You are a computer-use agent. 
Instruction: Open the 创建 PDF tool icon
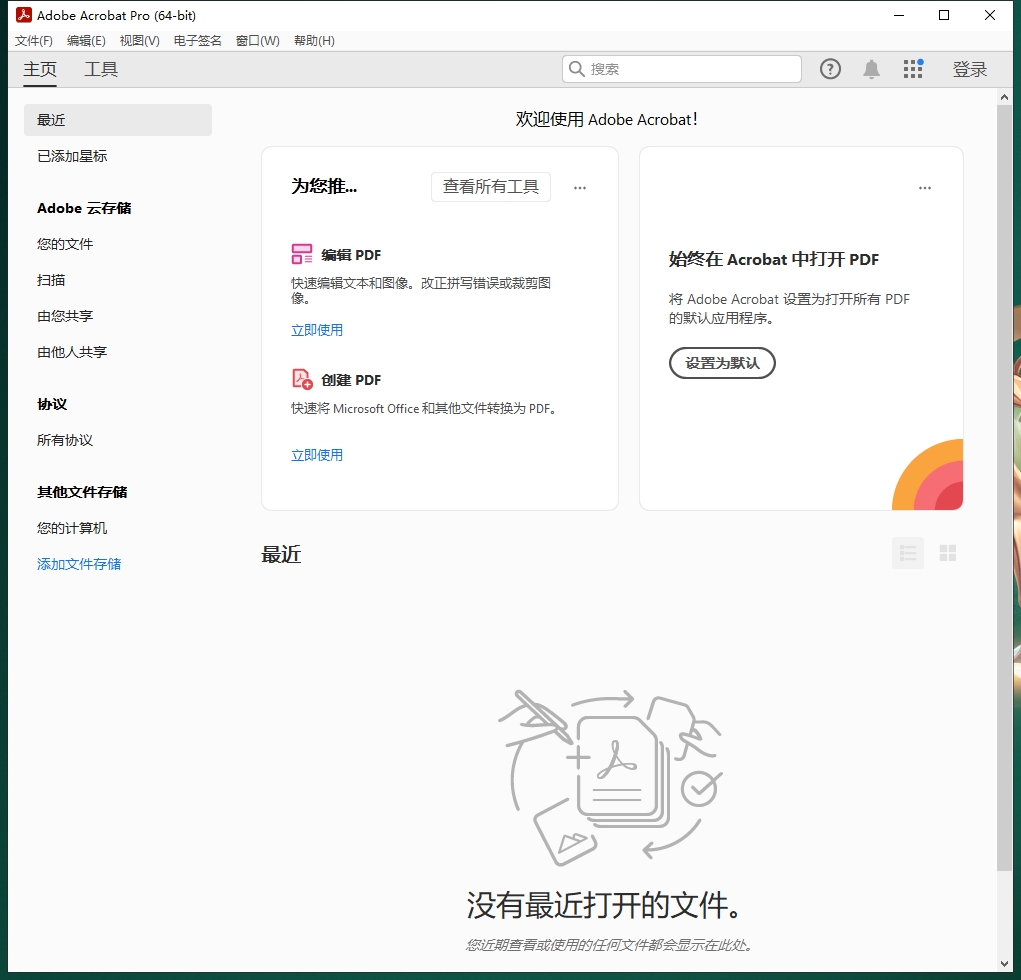coord(301,379)
